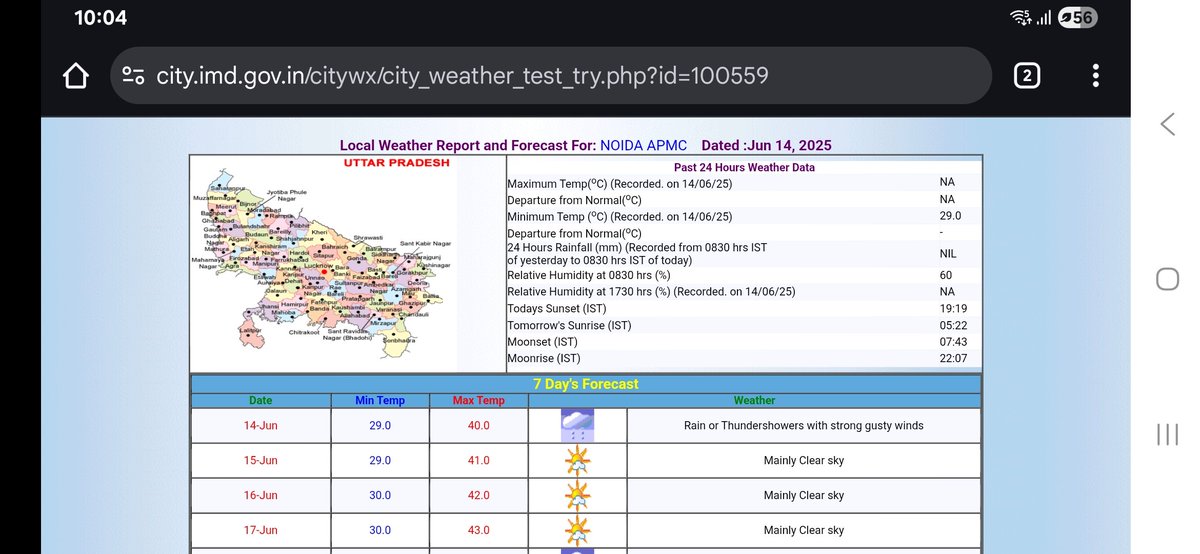Click 'Mainly Clear sky' for 15-Jun

pyautogui.click(x=804, y=460)
